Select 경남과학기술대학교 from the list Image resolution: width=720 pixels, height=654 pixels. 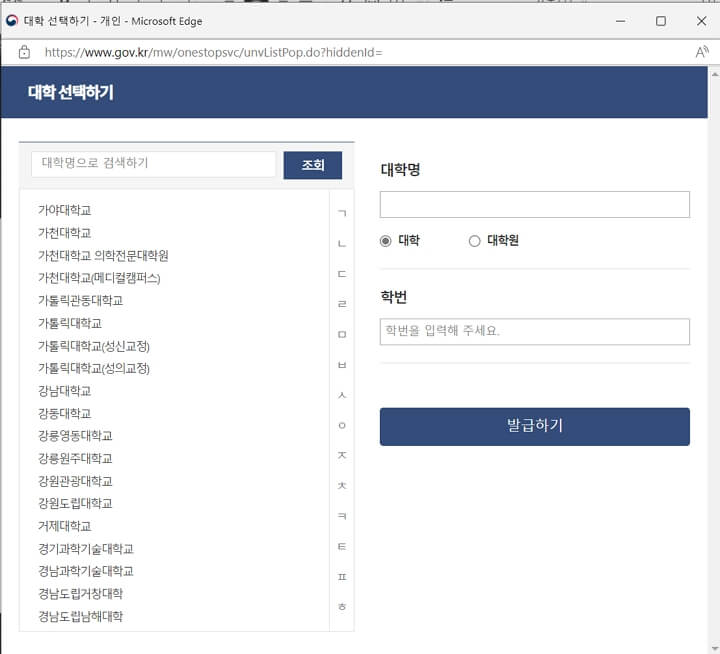[86, 571]
